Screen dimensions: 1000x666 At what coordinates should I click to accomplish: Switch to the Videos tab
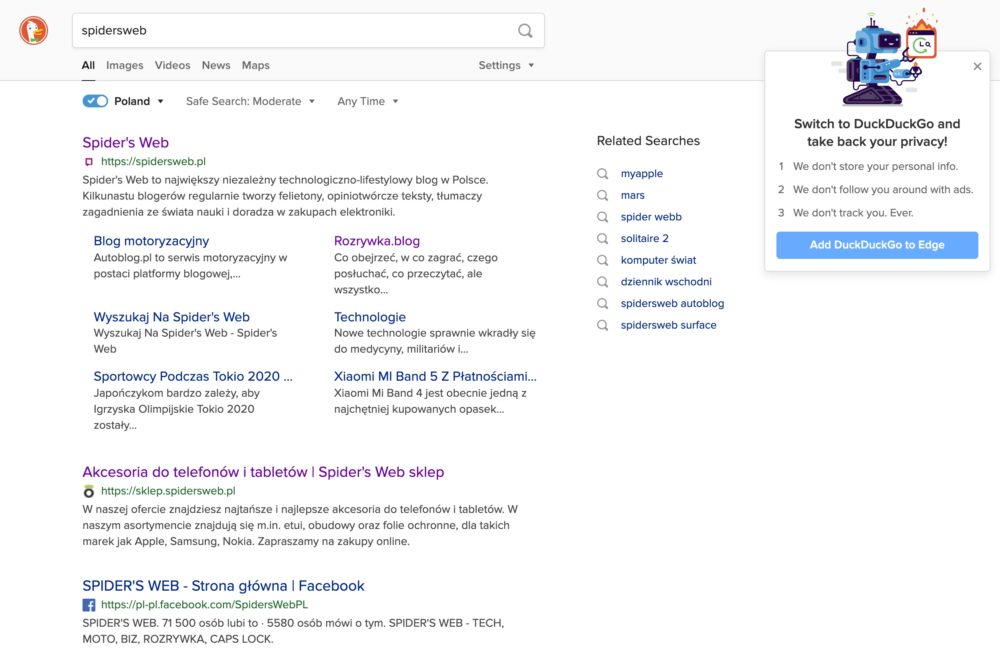click(172, 65)
